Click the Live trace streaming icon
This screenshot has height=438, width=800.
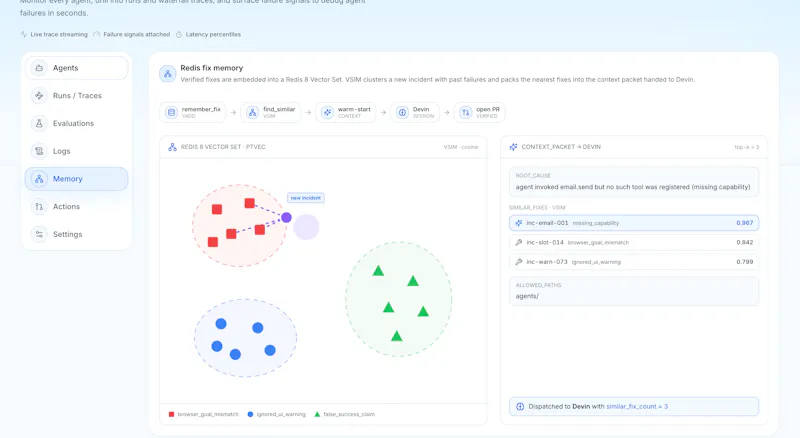23,35
